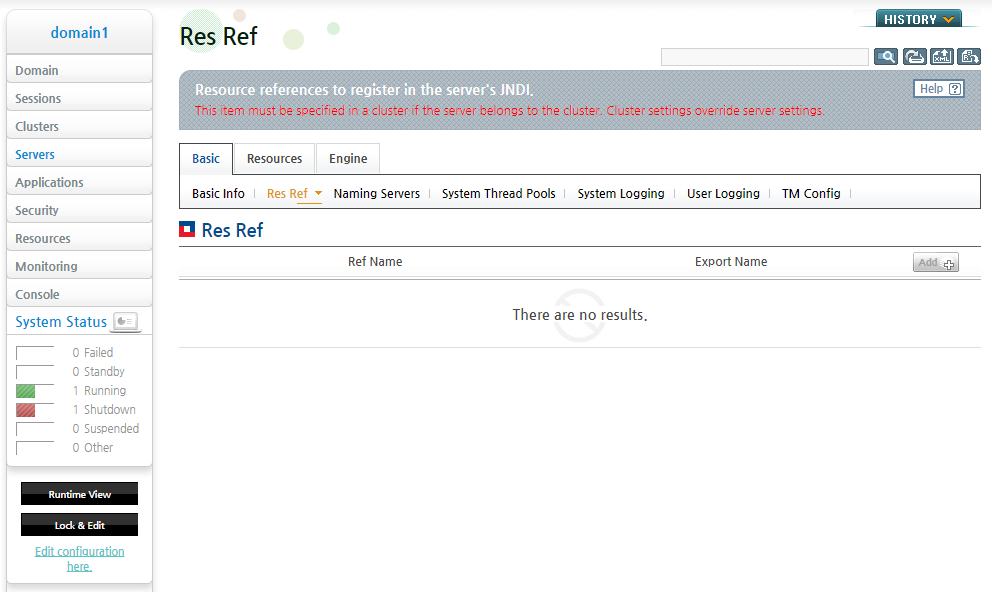This screenshot has height=592, width=992.
Task: Open the User Logging sub-tab
Action: pyautogui.click(x=723, y=194)
